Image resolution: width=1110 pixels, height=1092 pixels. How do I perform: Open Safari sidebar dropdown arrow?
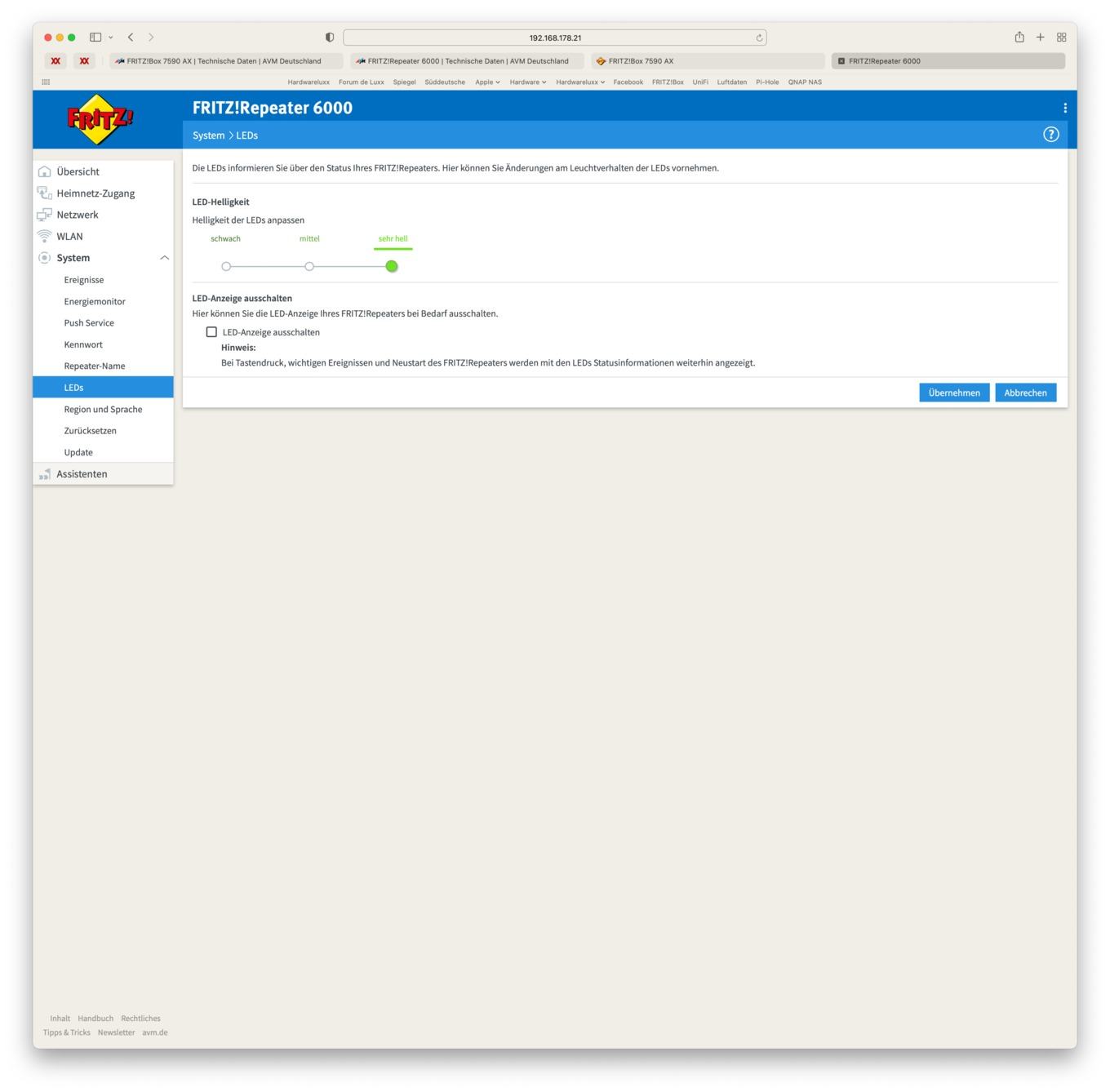[110, 38]
